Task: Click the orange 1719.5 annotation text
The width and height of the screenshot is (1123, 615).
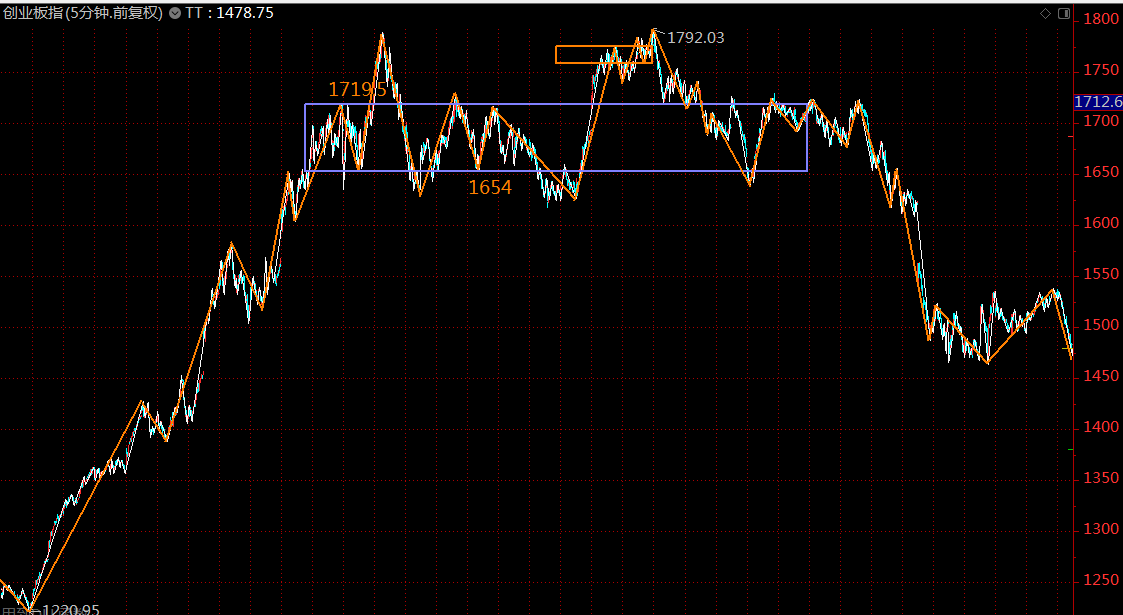Action: pyautogui.click(x=357, y=90)
